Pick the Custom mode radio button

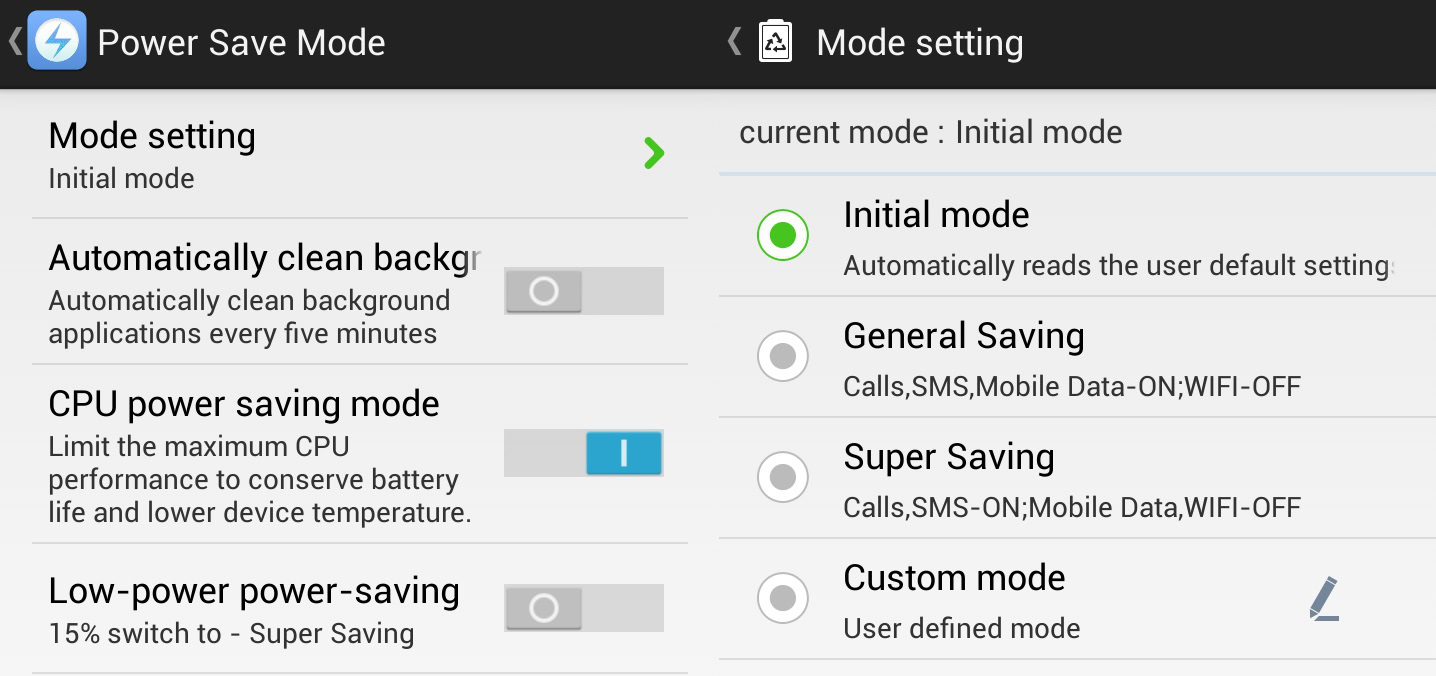(x=783, y=598)
